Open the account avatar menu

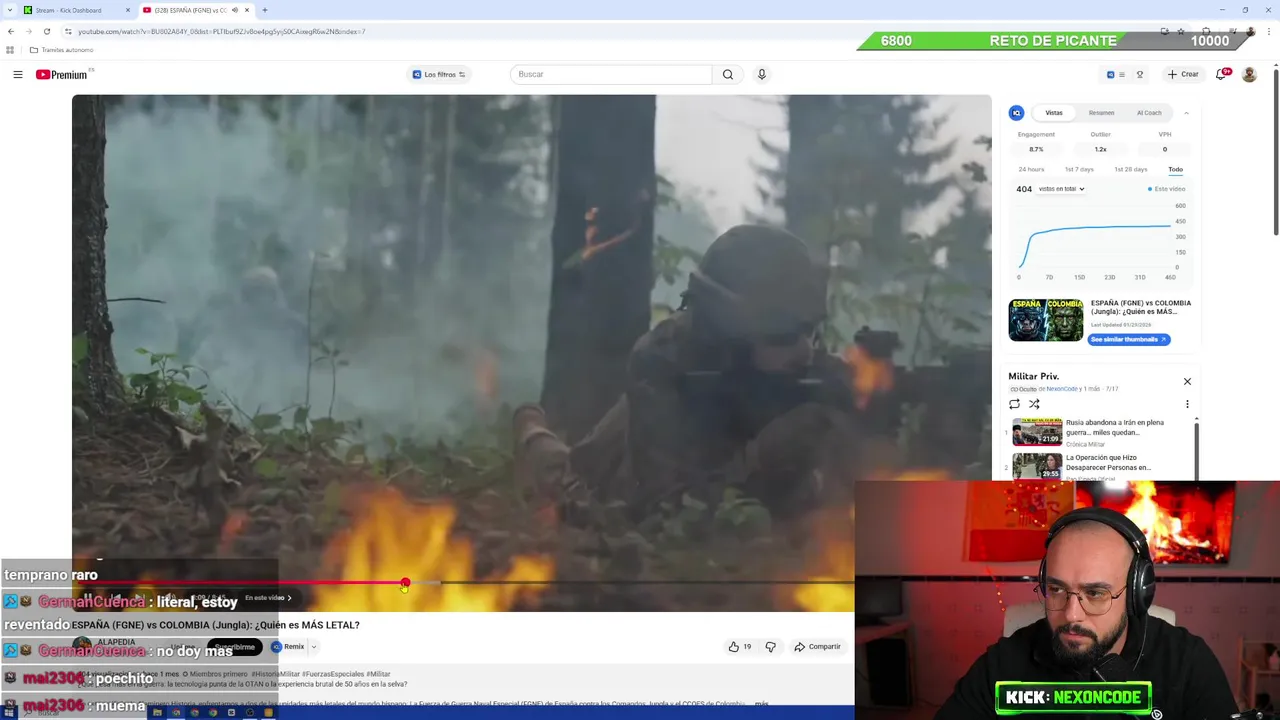pos(1249,74)
